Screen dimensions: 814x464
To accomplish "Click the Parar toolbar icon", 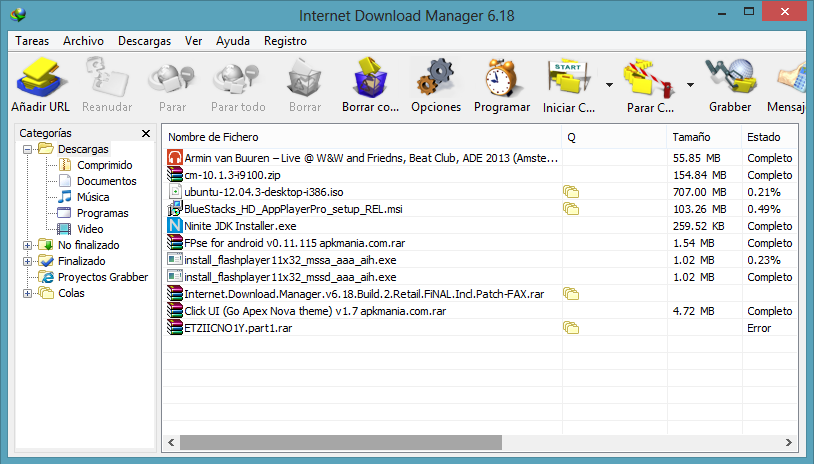I will point(171,79).
